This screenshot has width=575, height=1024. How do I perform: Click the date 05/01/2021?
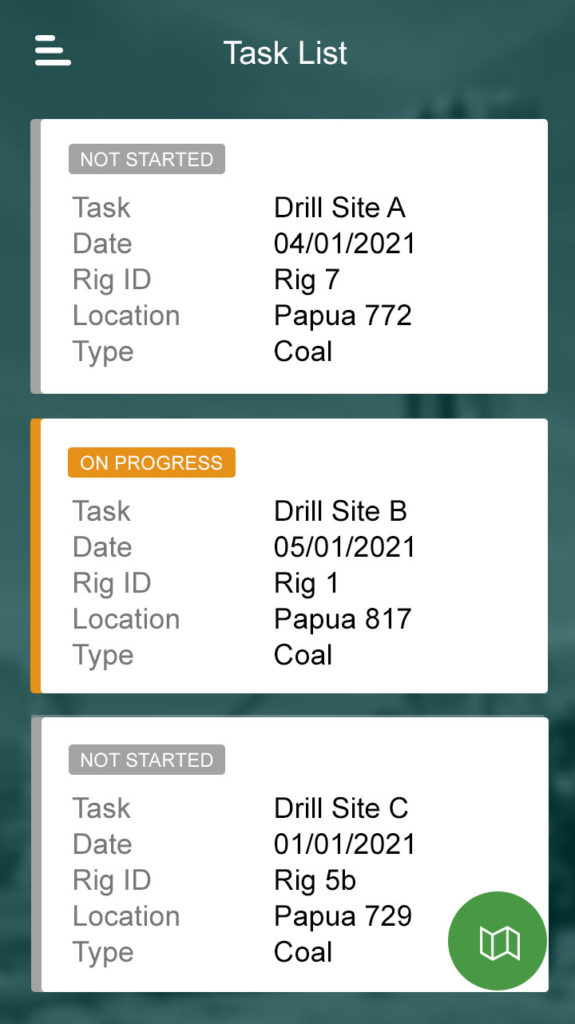point(344,547)
